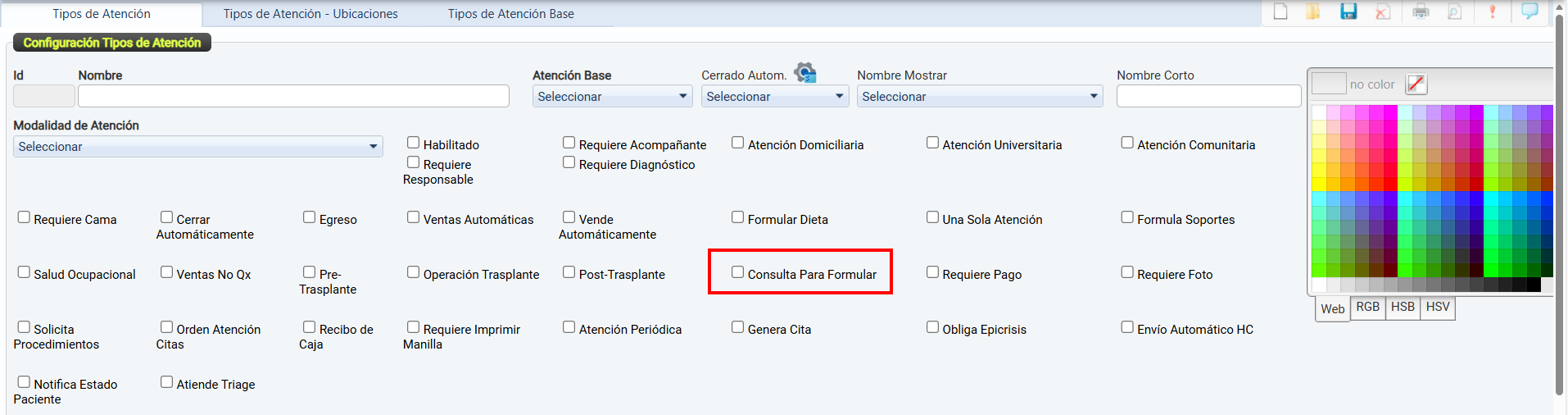Switch to Tipos de Atención - Ubicaciones tab
The image size is (1568, 415).
click(x=310, y=14)
